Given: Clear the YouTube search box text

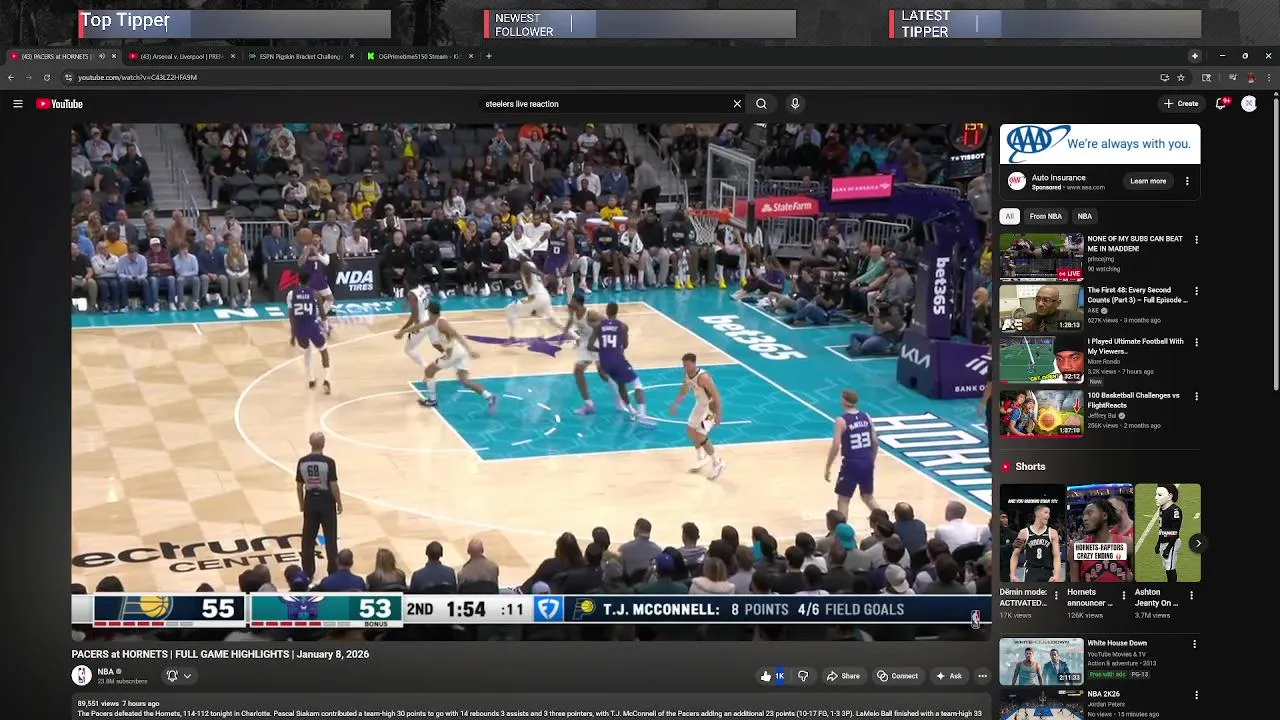Looking at the screenshot, I should [x=737, y=104].
